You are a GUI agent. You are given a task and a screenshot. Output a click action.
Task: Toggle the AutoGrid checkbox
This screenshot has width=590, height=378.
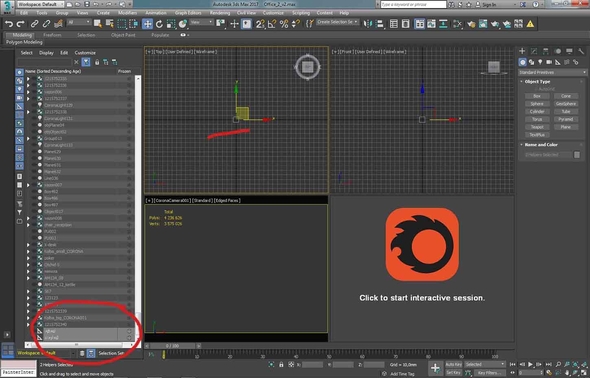(x=537, y=89)
